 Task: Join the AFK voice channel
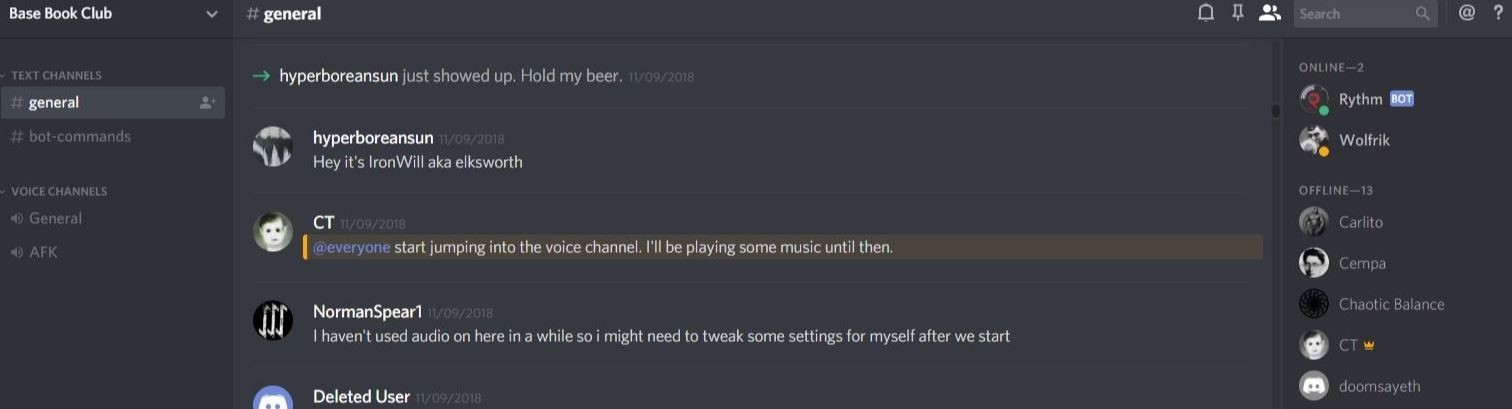tap(43, 253)
